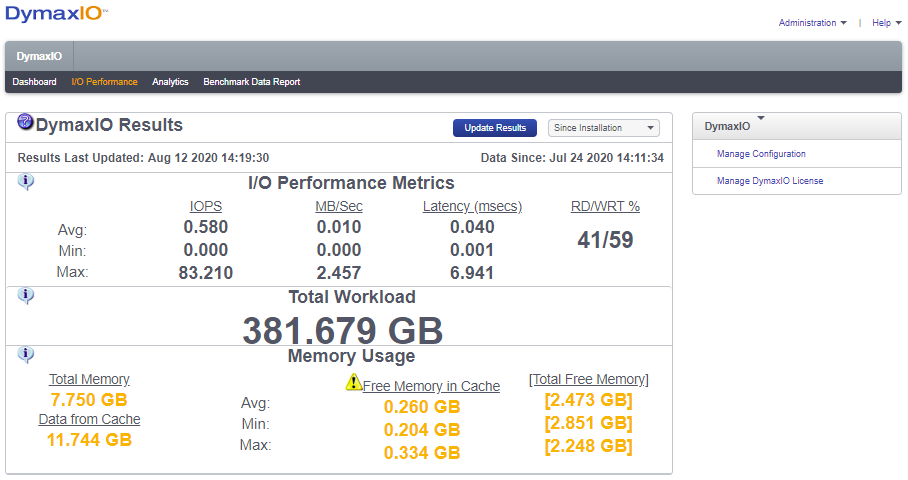Switch to the Dashboard tab
The image size is (908, 480).
click(x=34, y=82)
